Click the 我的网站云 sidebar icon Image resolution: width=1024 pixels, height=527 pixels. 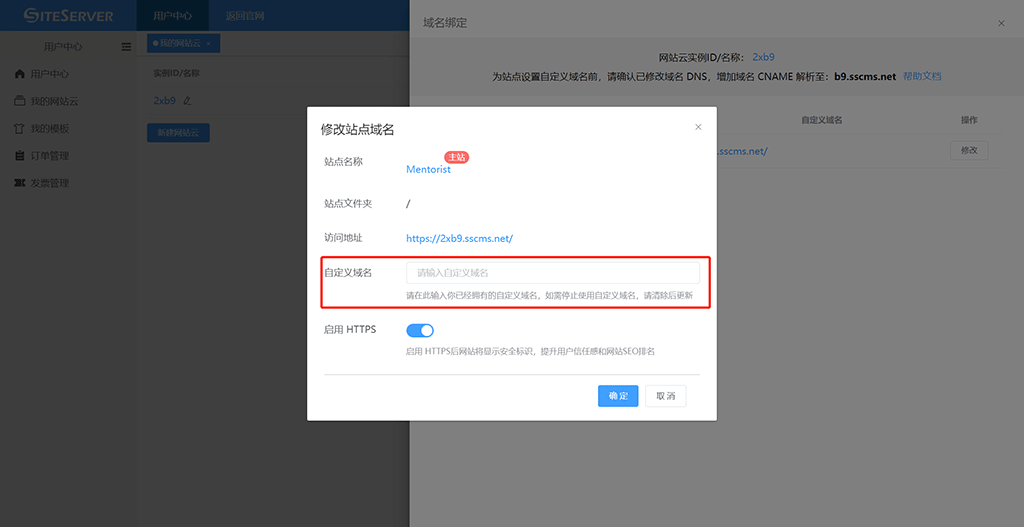(20, 102)
